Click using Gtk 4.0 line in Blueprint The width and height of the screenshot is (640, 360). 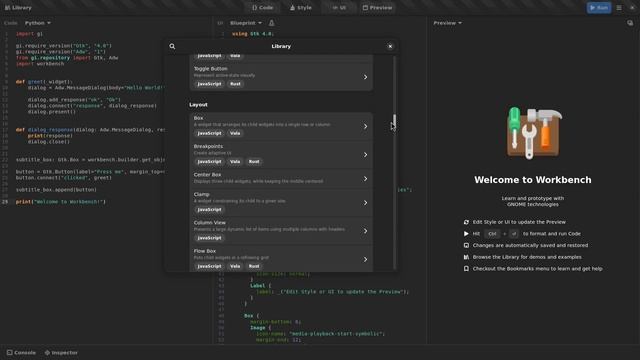[253, 34]
